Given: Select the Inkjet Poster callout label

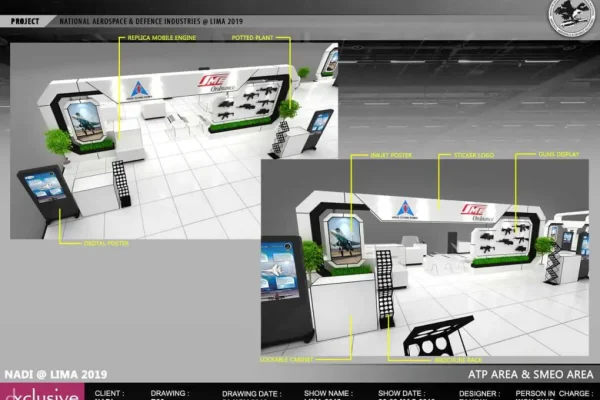Looking at the screenshot, I should tap(369, 154).
